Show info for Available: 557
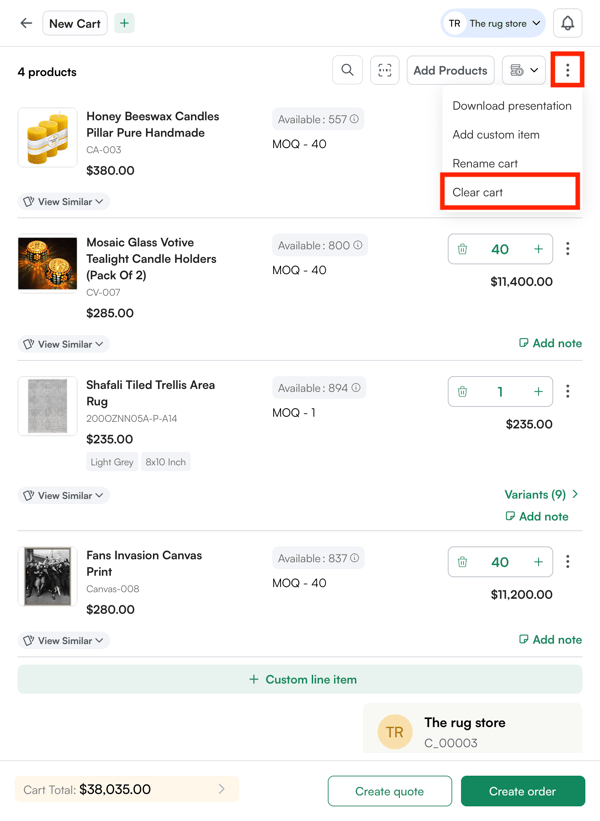The width and height of the screenshot is (600, 821). 355,119
